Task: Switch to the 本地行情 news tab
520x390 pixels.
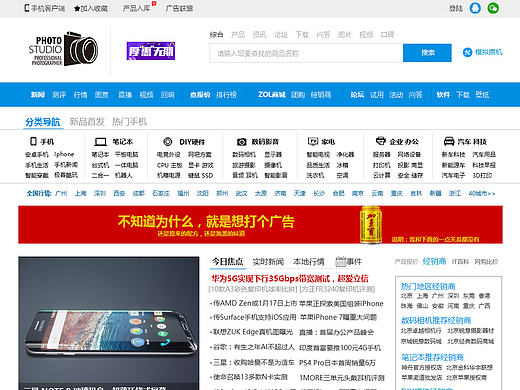Action: click(309, 262)
